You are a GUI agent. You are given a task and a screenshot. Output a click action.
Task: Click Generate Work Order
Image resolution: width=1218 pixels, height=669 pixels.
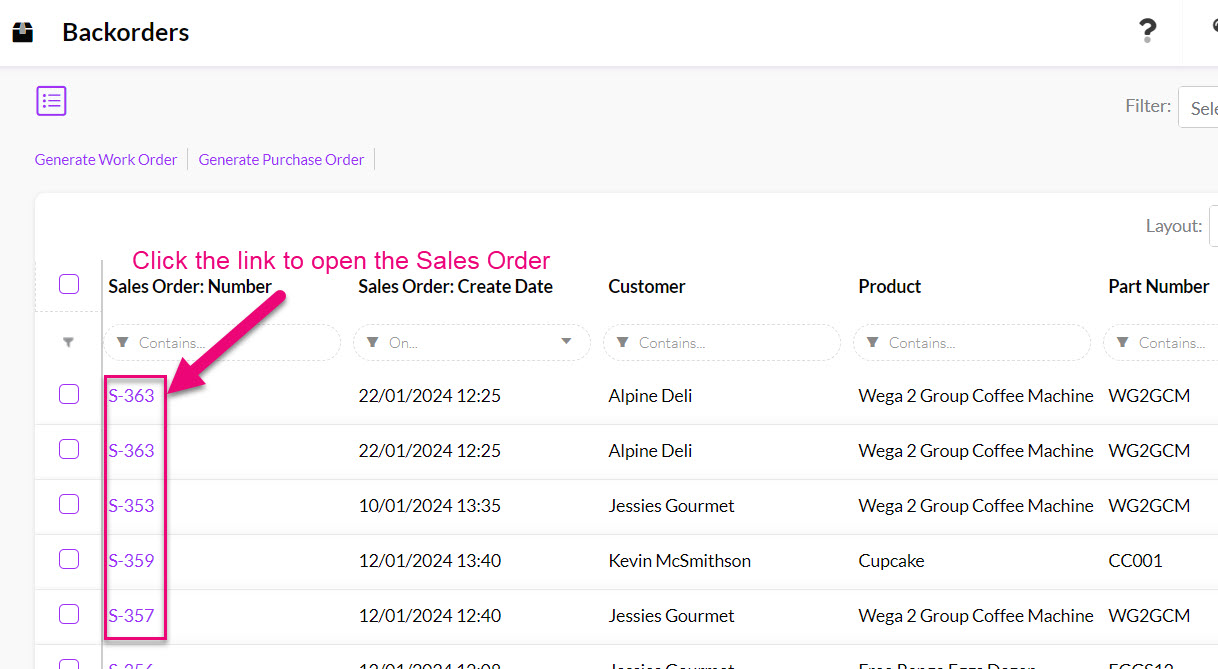click(x=105, y=159)
